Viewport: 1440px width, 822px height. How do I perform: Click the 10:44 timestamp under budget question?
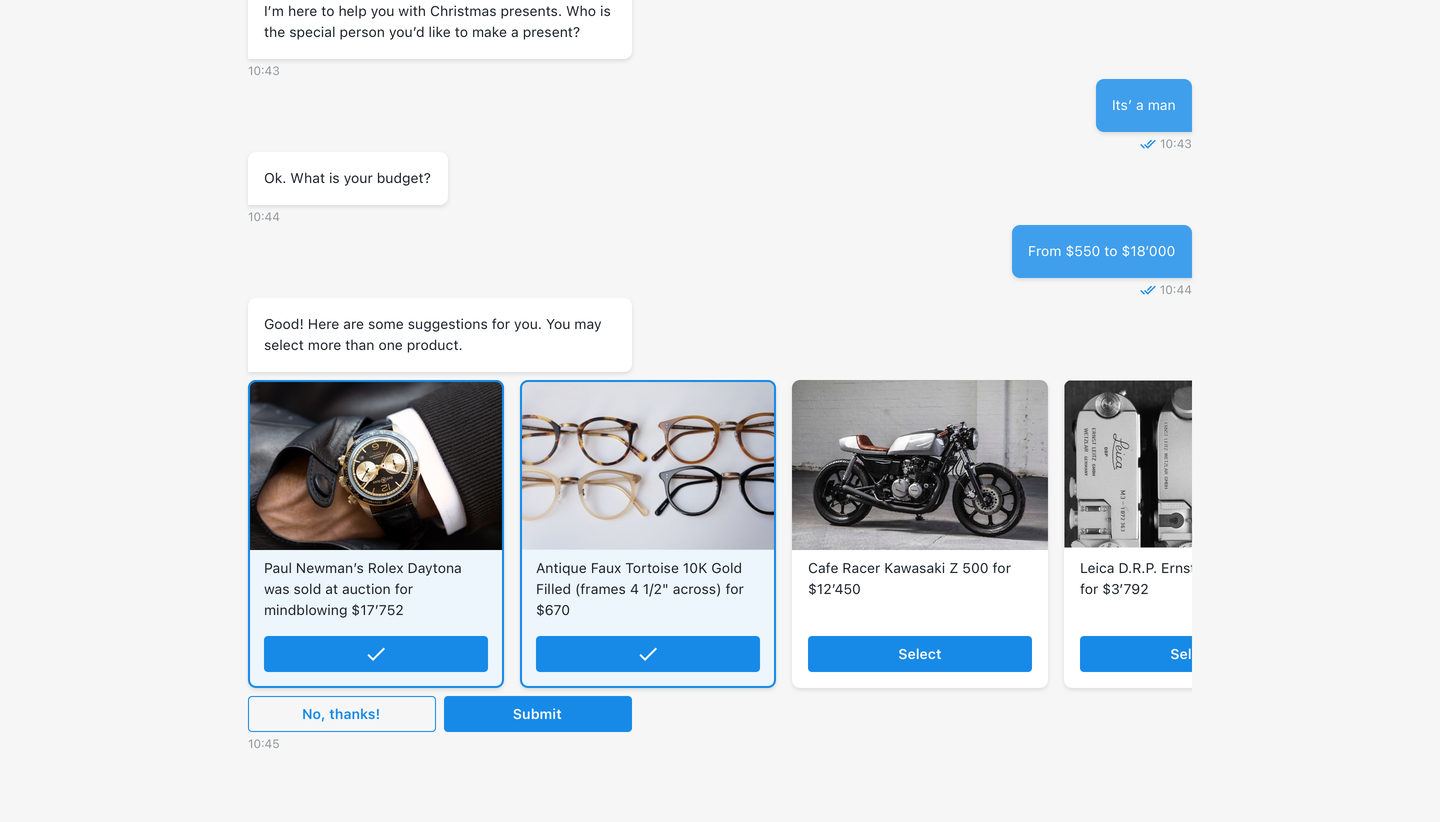click(x=264, y=217)
